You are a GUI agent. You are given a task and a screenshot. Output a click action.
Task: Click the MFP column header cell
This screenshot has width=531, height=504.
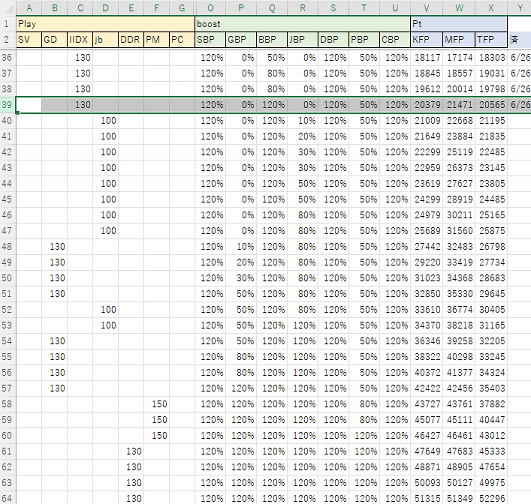459,40
